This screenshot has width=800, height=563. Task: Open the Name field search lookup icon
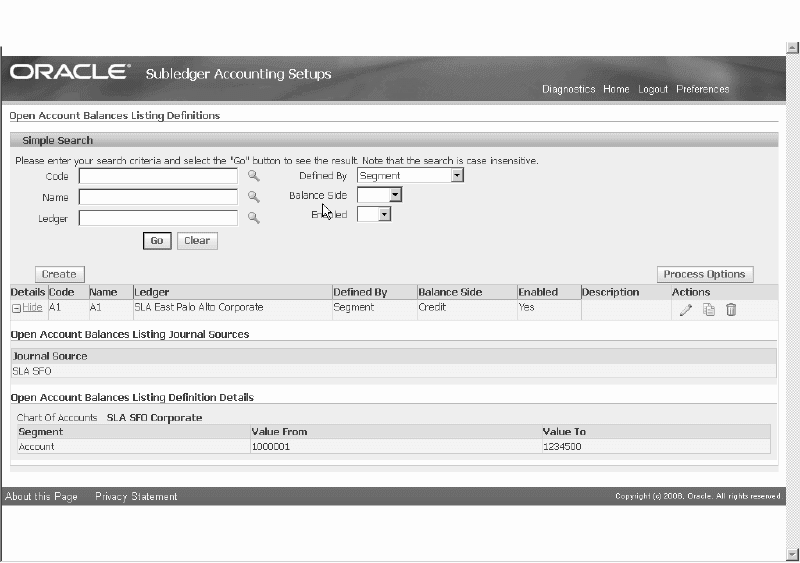tap(254, 197)
